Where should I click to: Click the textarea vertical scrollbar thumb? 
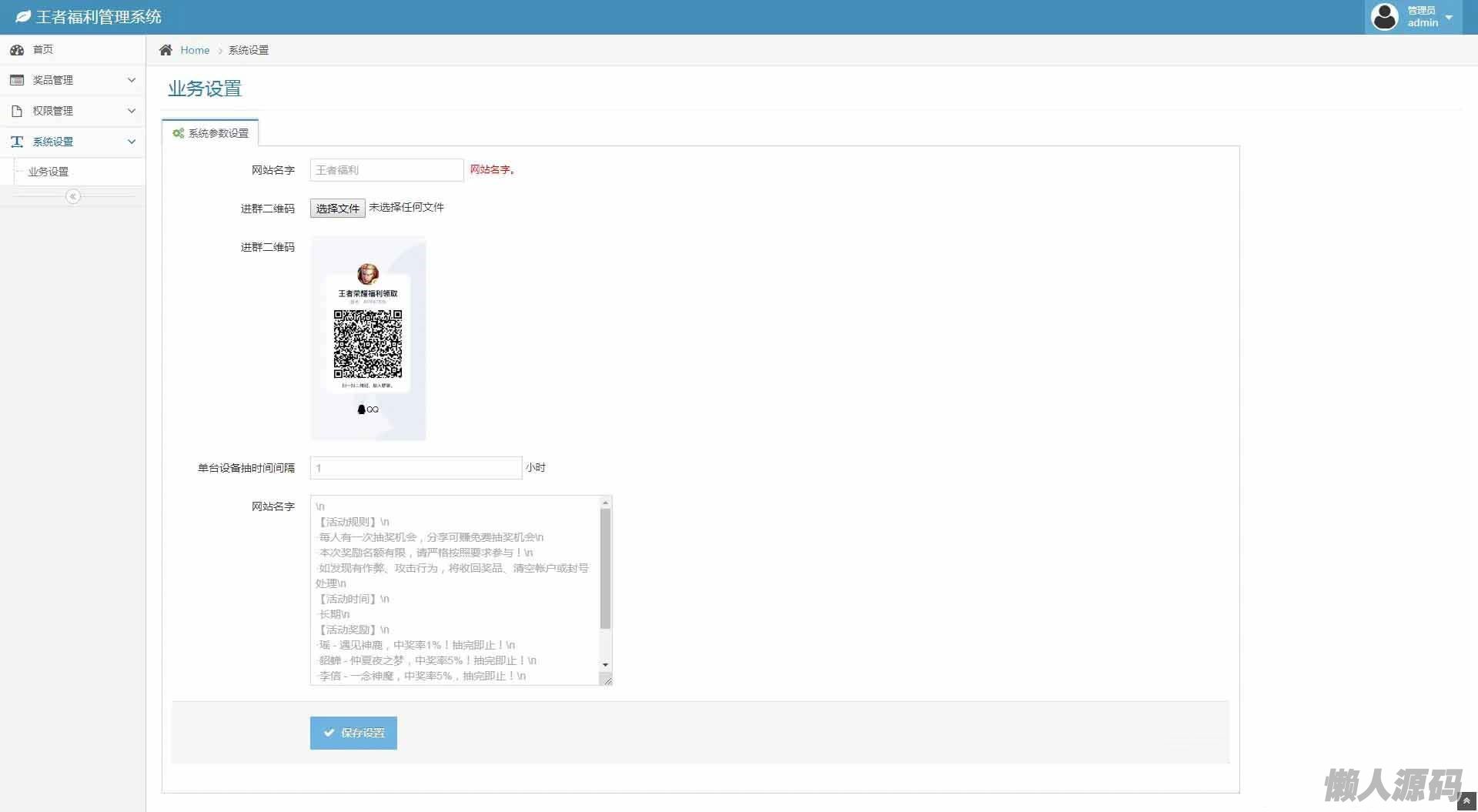[x=606, y=569]
